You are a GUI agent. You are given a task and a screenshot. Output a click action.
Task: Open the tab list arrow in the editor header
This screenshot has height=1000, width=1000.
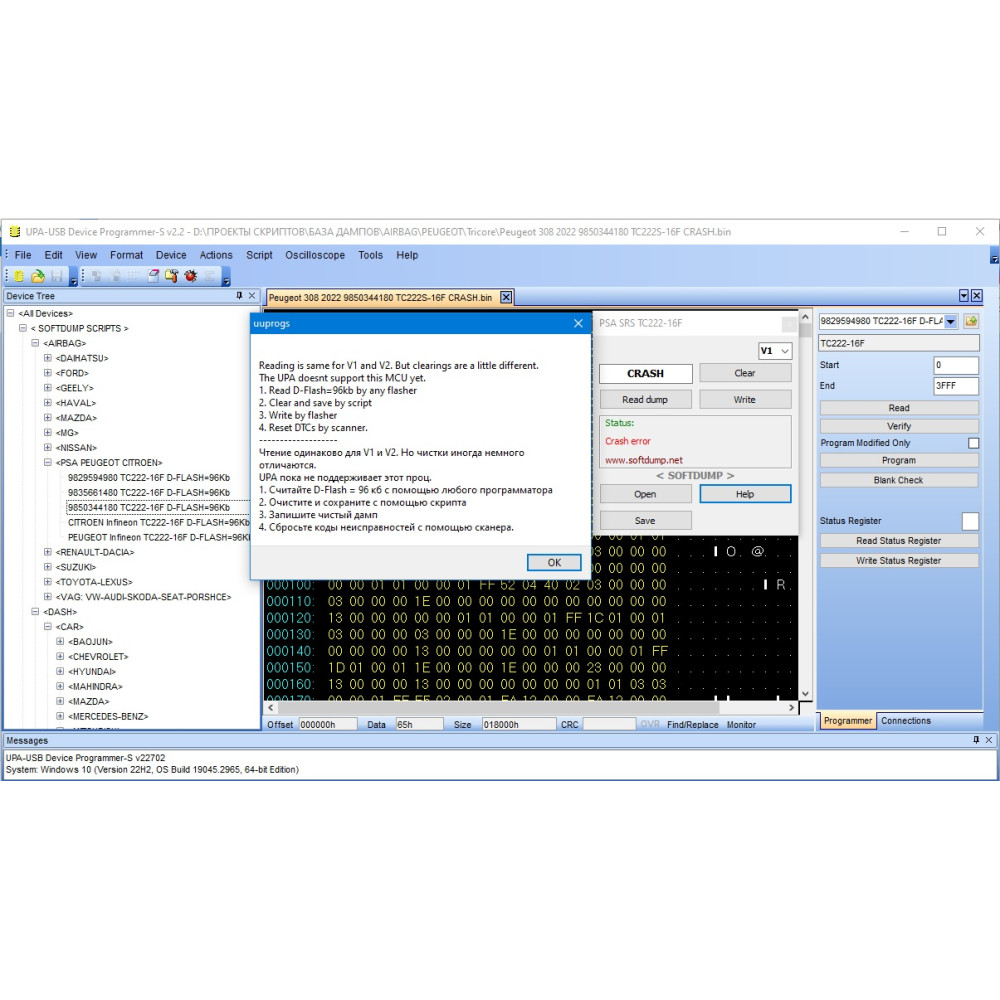point(964,295)
